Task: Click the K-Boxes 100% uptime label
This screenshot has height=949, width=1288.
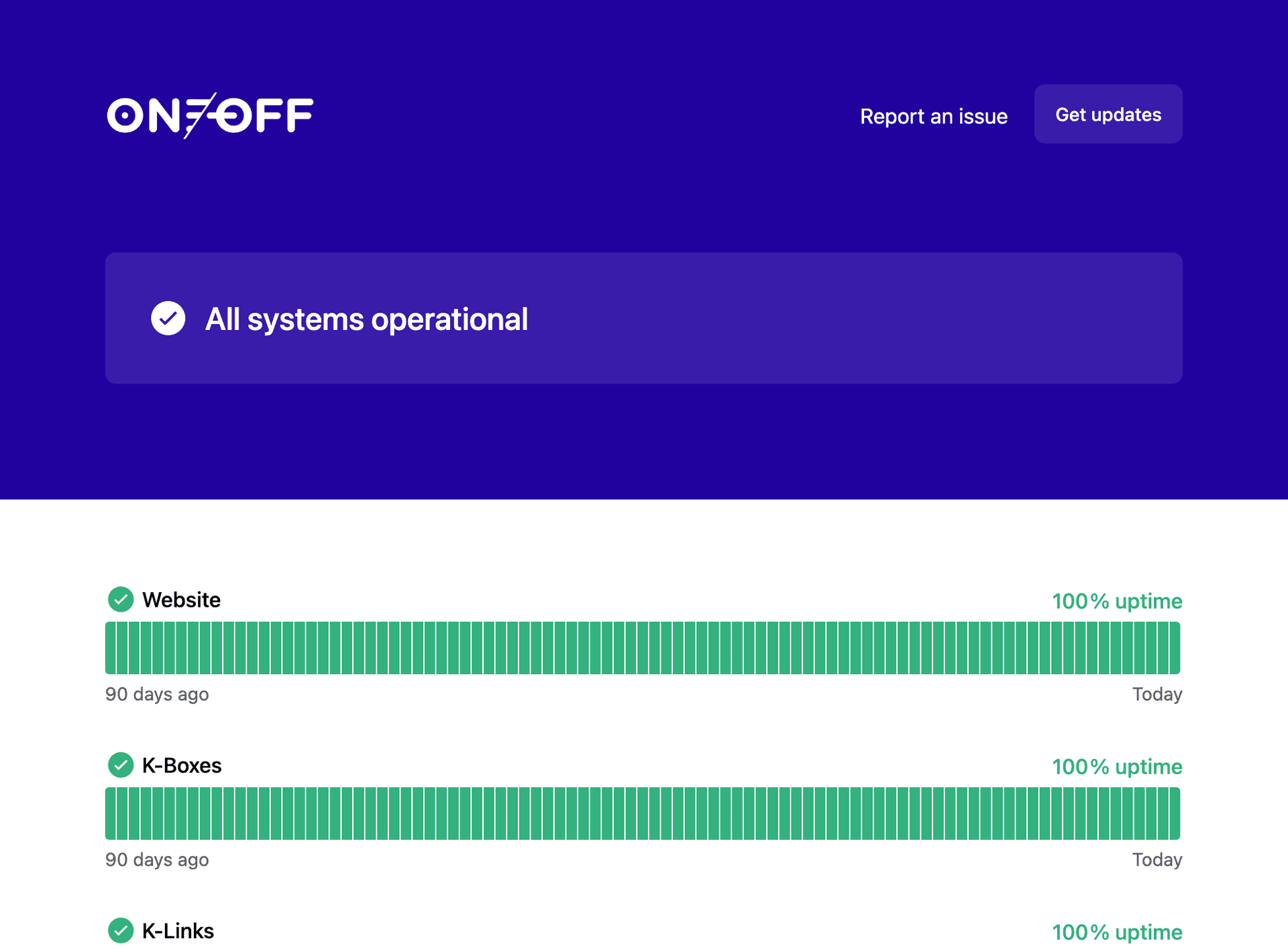Action: (x=1116, y=767)
